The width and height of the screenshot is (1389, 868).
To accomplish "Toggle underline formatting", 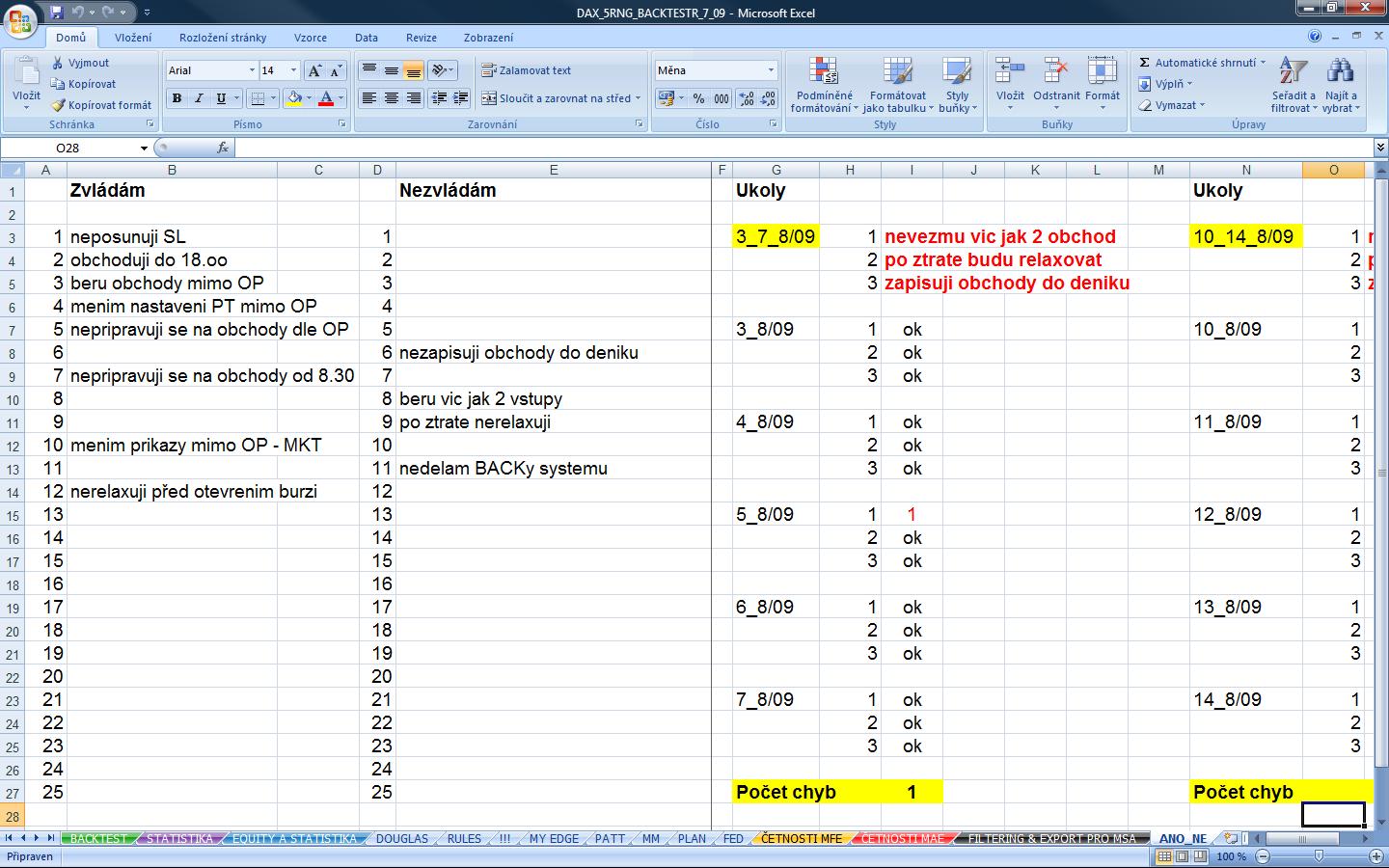I will point(221,98).
